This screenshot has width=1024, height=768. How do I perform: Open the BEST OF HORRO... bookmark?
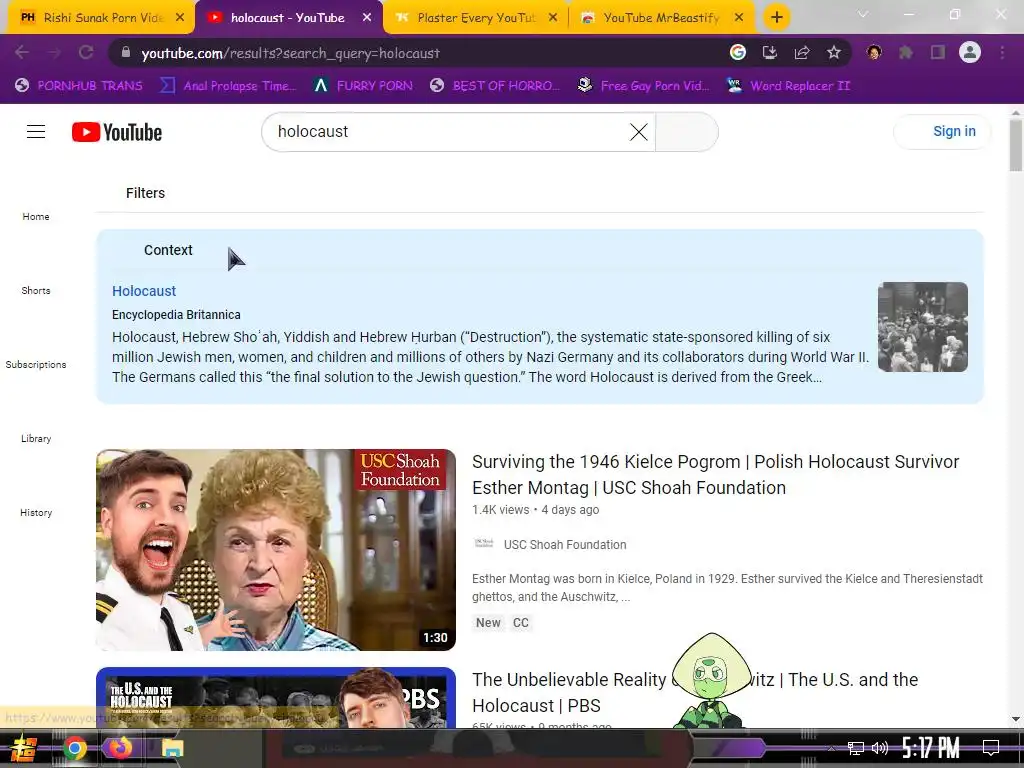(495, 86)
